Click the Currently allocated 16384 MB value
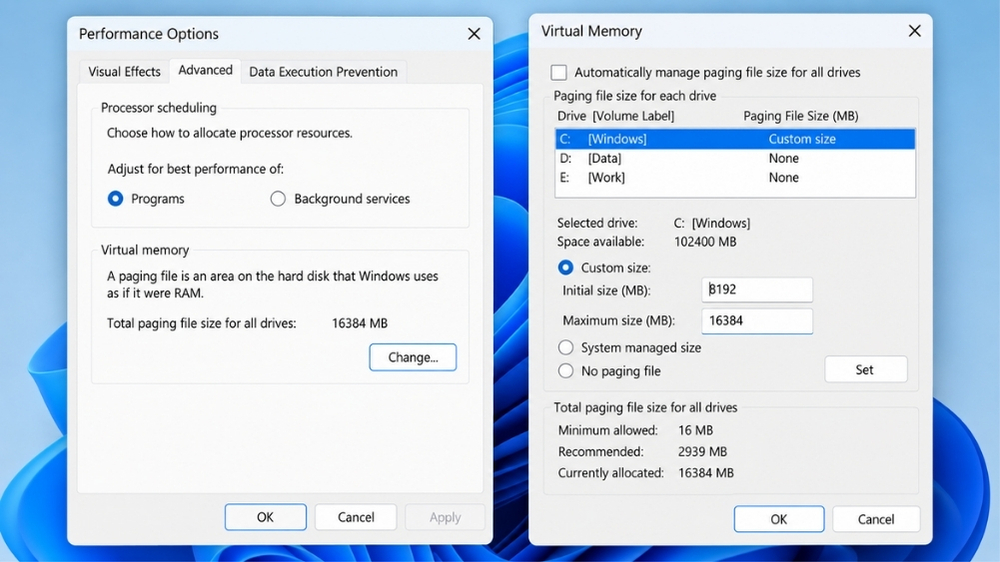The width and height of the screenshot is (1000, 562). tap(706, 473)
